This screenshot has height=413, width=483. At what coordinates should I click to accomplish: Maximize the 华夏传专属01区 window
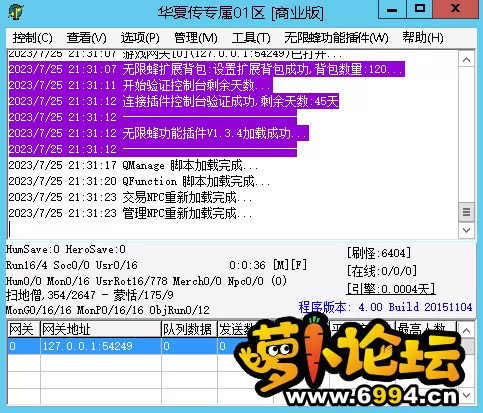[x=419, y=9]
